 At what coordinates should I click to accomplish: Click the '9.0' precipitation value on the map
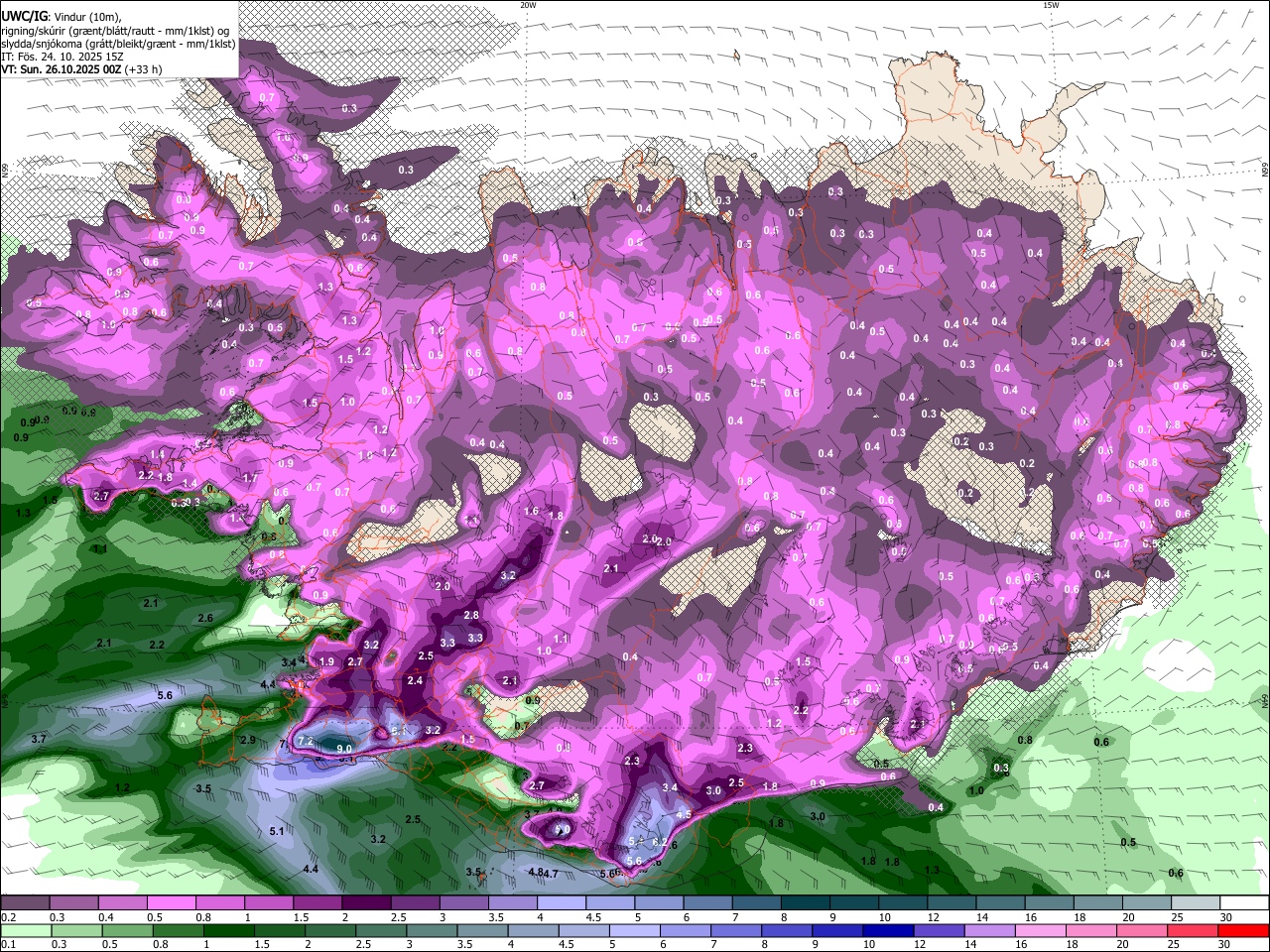[344, 749]
